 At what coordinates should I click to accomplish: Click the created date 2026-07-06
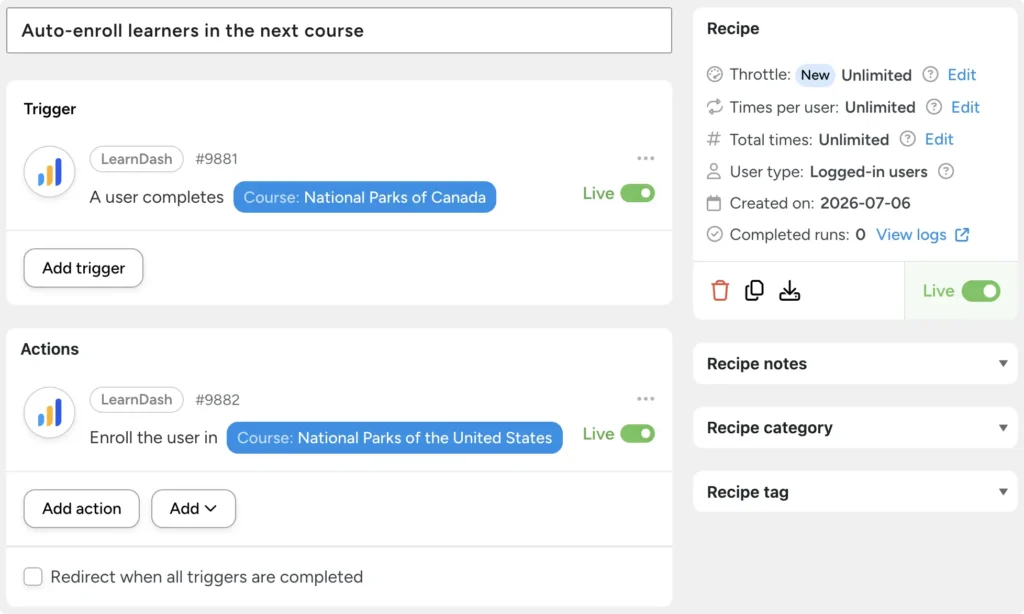(x=865, y=203)
